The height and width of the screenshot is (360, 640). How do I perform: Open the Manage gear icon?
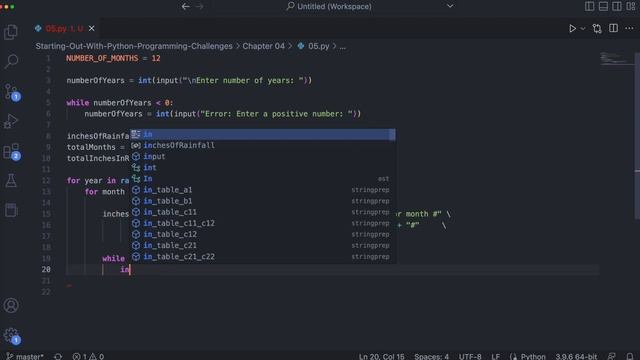(x=11, y=336)
